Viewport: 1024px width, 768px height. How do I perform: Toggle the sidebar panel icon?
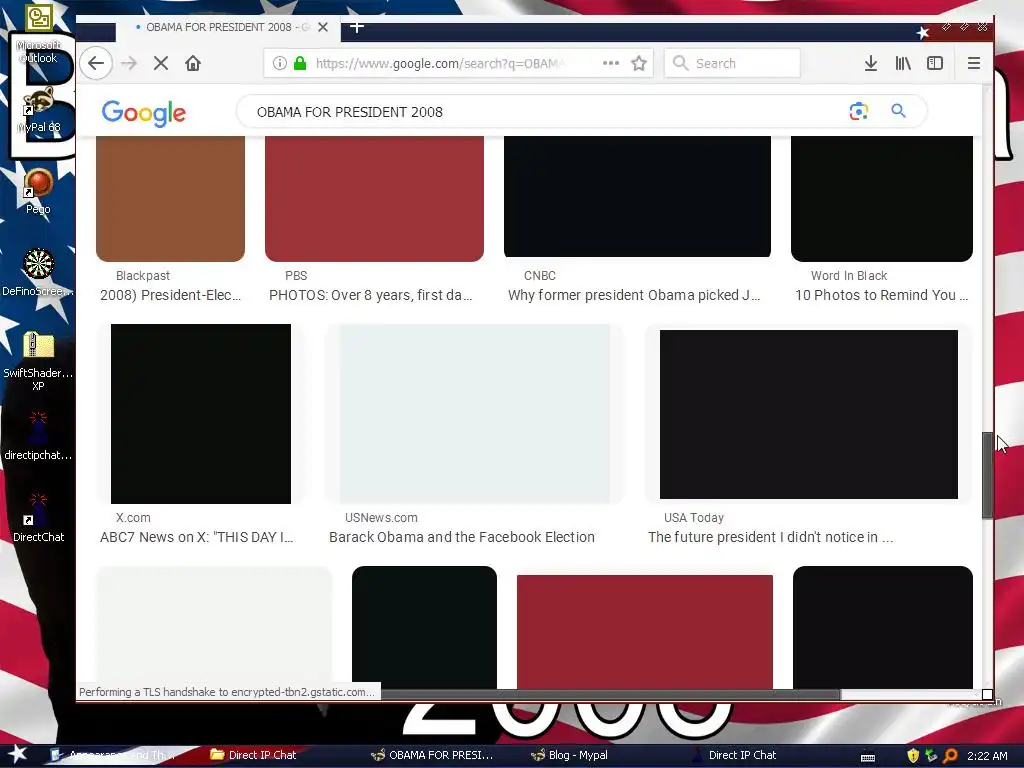point(935,63)
